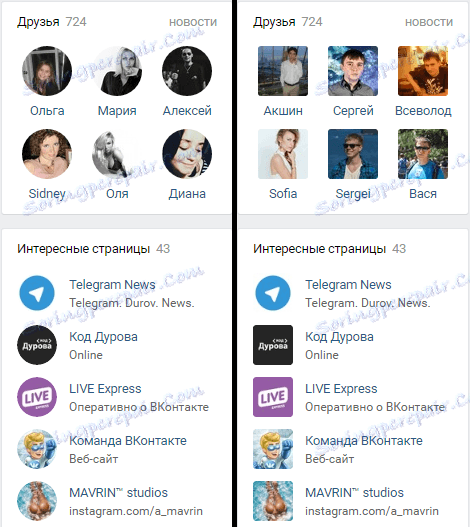Click the name Вася under the avatar

pyautogui.click(x=423, y=194)
